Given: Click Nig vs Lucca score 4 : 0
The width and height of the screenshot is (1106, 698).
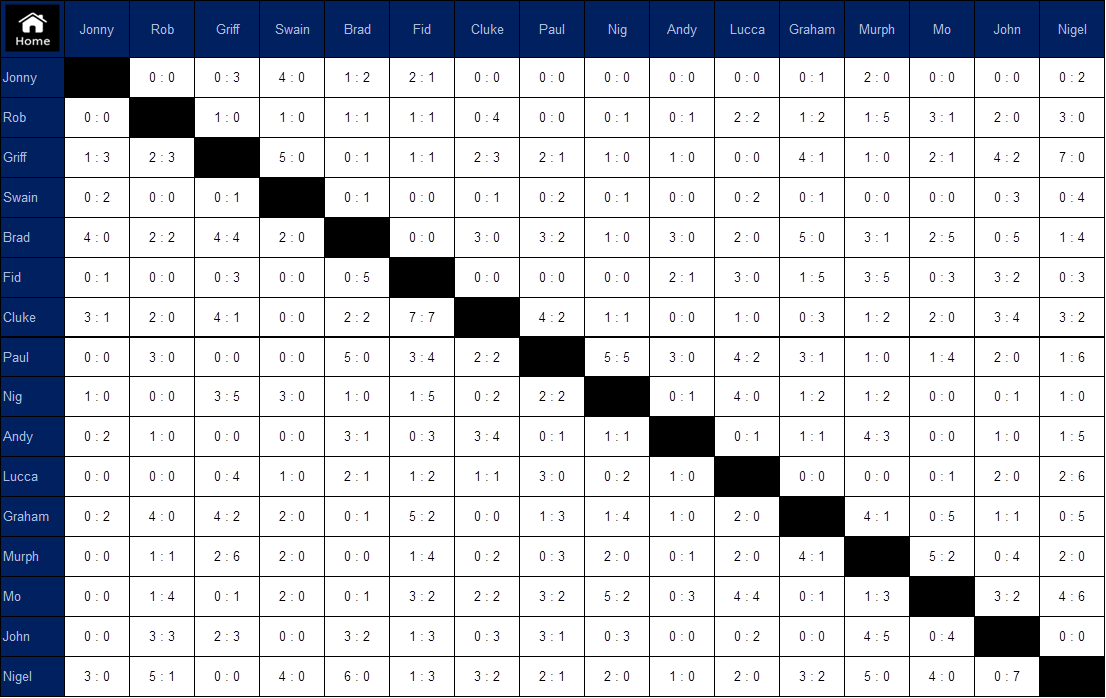Looking at the screenshot, I should 747,396.
